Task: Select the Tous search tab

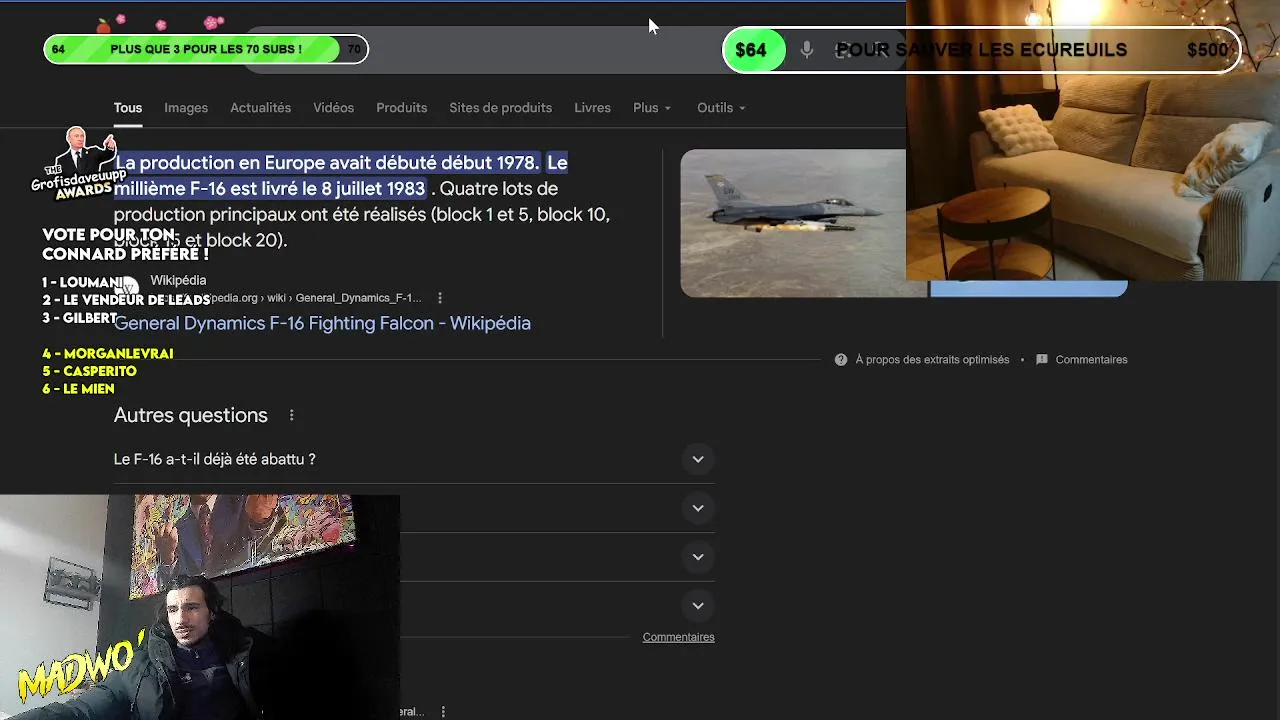Action: click(127, 108)
